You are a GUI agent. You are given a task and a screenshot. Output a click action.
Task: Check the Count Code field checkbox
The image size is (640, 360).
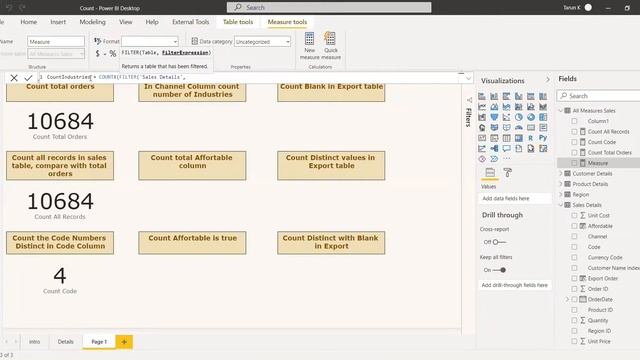coord(574,142)
